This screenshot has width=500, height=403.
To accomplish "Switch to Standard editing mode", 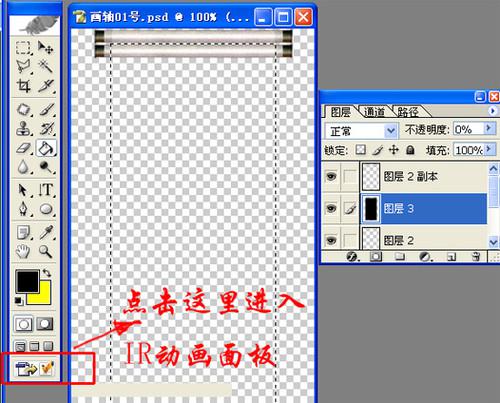I will [x=23, y=324].
